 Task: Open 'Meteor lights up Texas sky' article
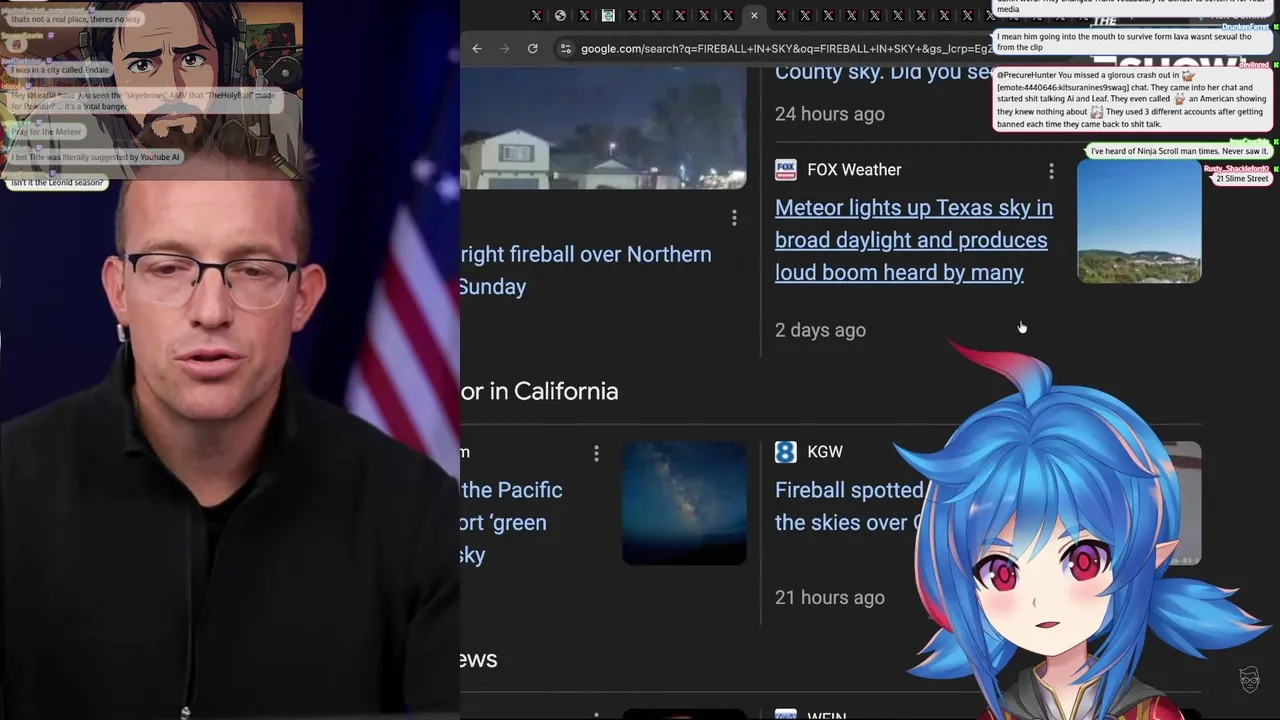913,240
